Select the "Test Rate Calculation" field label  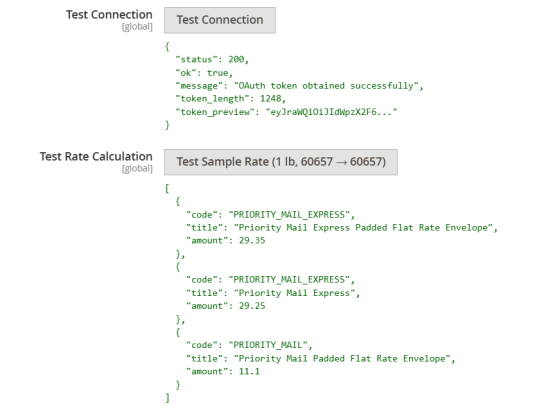(96, 156)
